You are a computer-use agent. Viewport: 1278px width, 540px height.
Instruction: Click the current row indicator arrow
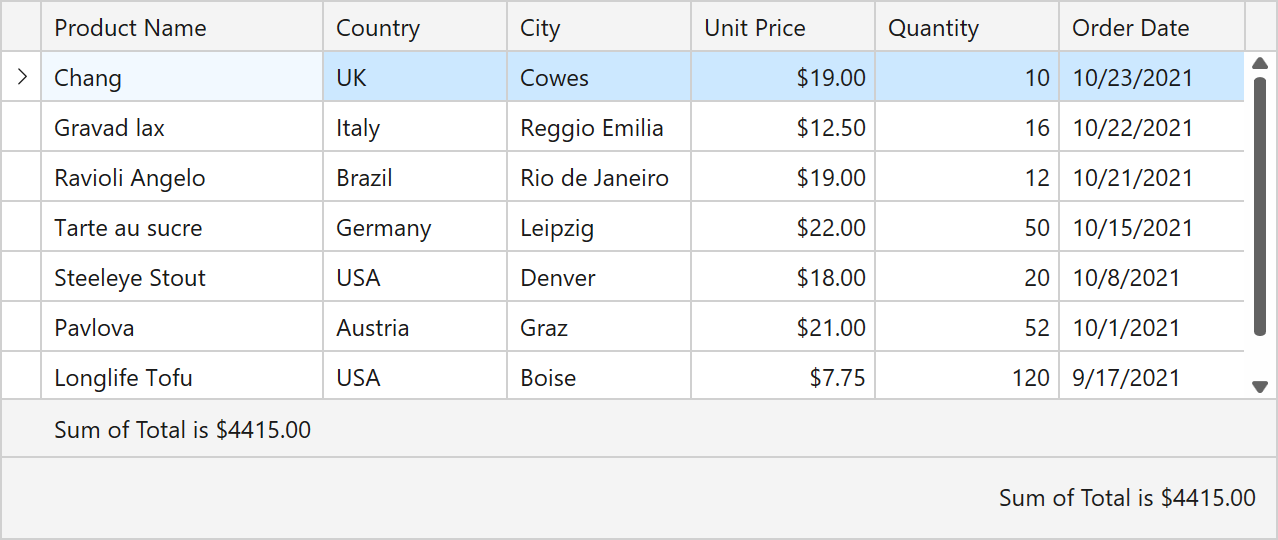[x=22, y=77]
